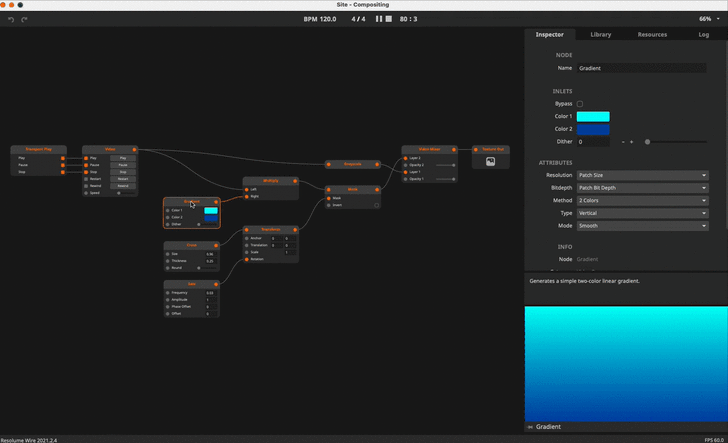Click the Rewind button on Video node

123,186
